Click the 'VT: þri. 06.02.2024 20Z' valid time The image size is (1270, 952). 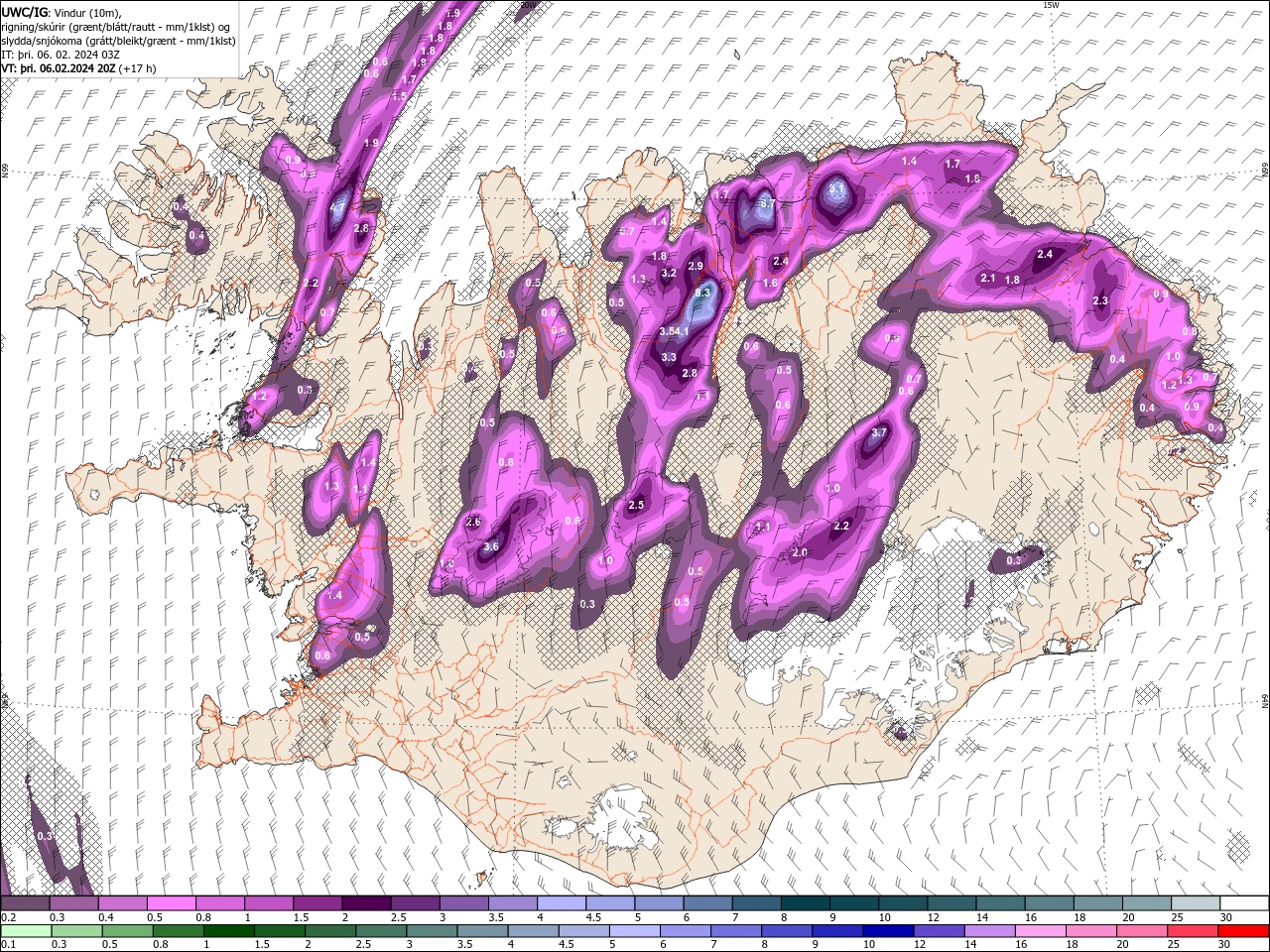coord(59,68)
